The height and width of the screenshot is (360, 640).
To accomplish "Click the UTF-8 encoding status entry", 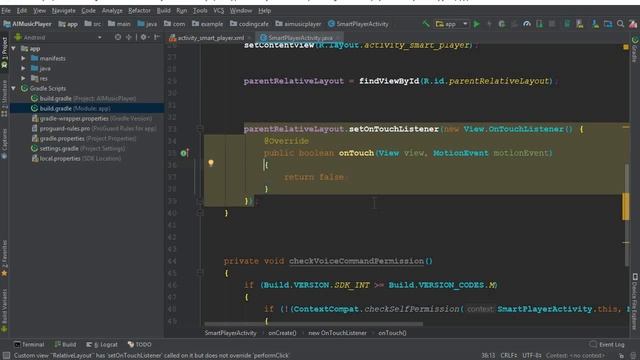I will coord(531,356).
